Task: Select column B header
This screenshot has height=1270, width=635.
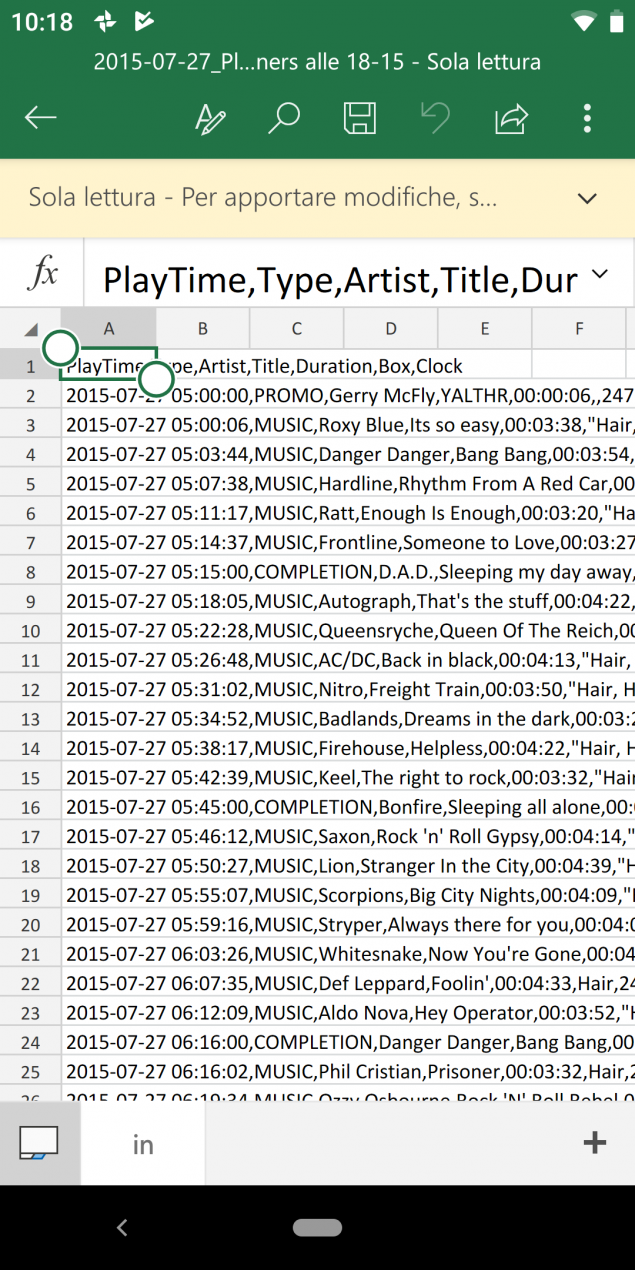Action: tap(203, 328)
